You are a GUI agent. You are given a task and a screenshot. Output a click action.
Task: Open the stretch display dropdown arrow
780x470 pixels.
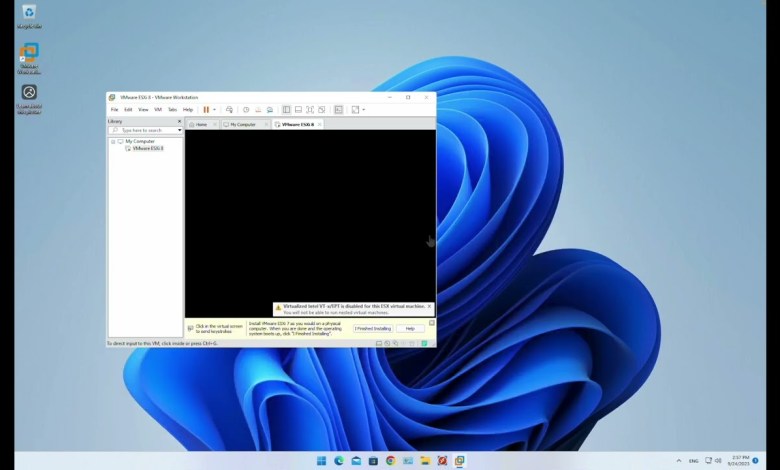[364, 109]
